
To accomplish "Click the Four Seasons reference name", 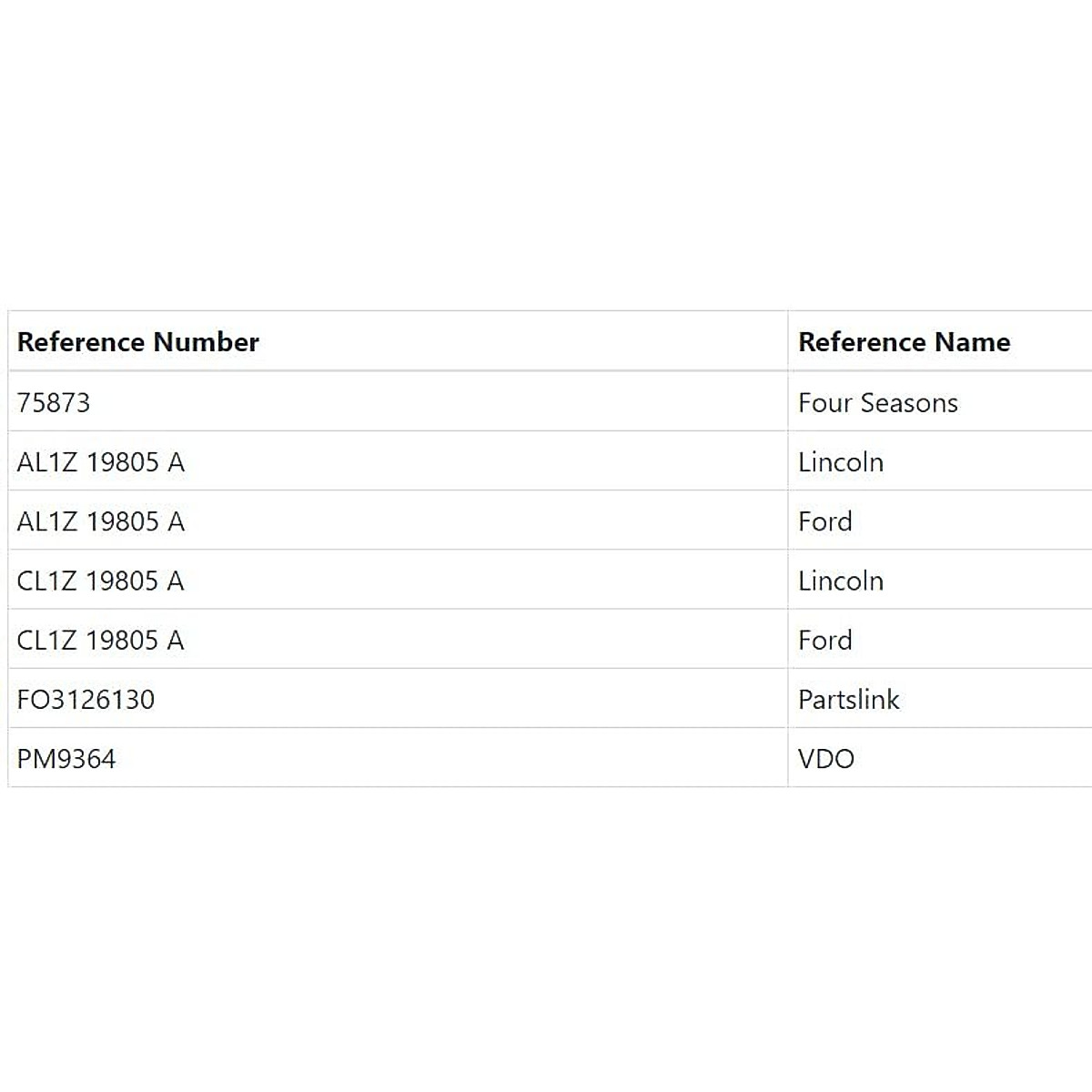I will point(877,403).
